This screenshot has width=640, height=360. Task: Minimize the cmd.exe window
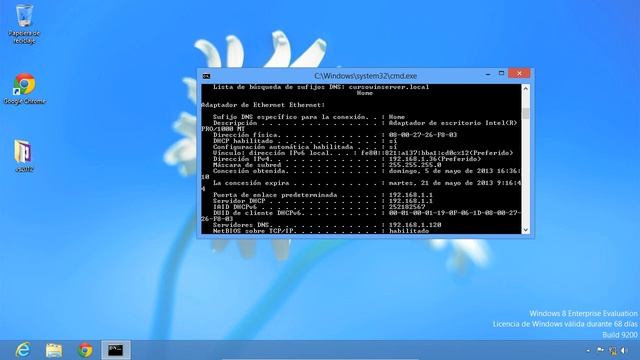point(488,74)
